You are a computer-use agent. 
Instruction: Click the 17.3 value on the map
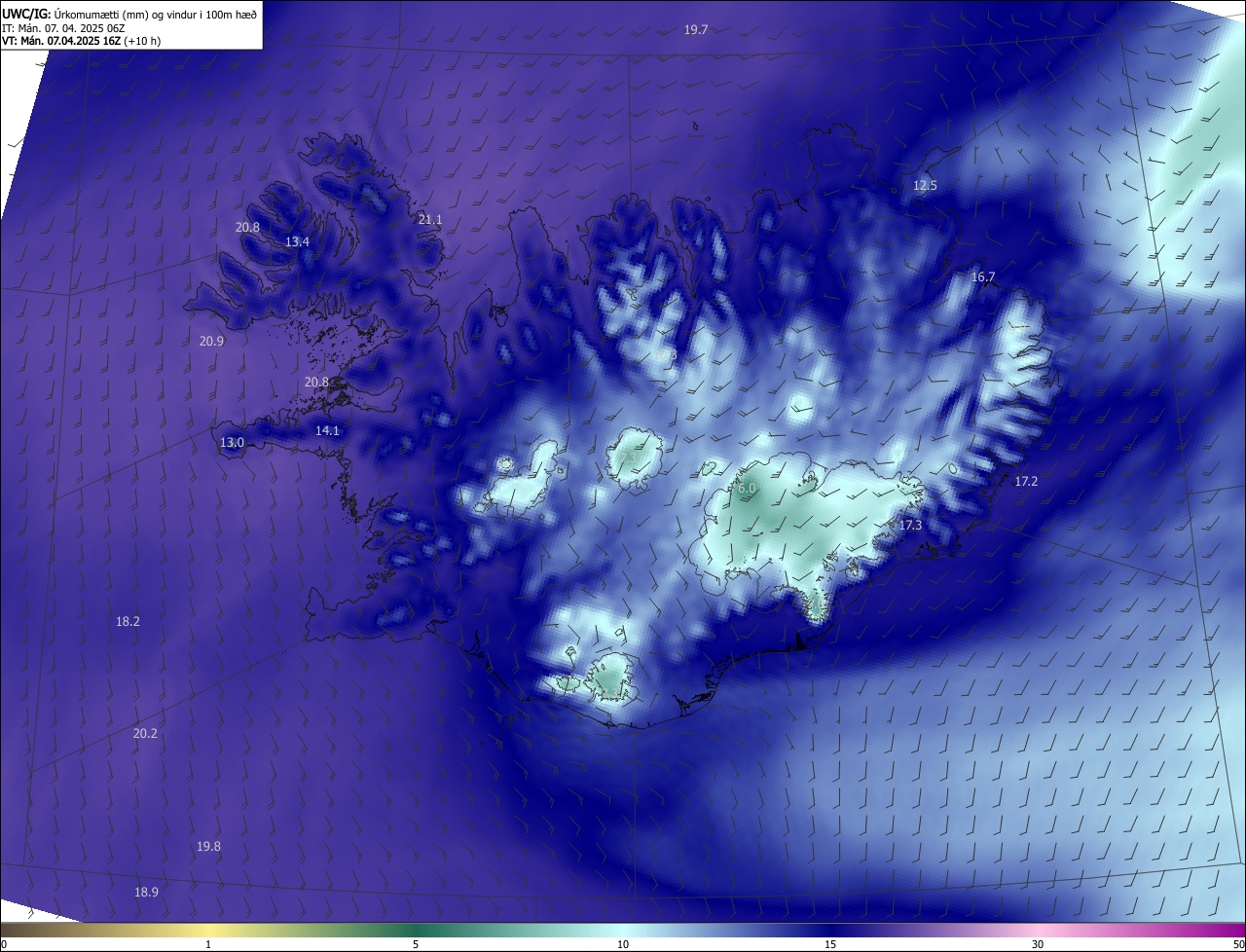coord(909,526)
